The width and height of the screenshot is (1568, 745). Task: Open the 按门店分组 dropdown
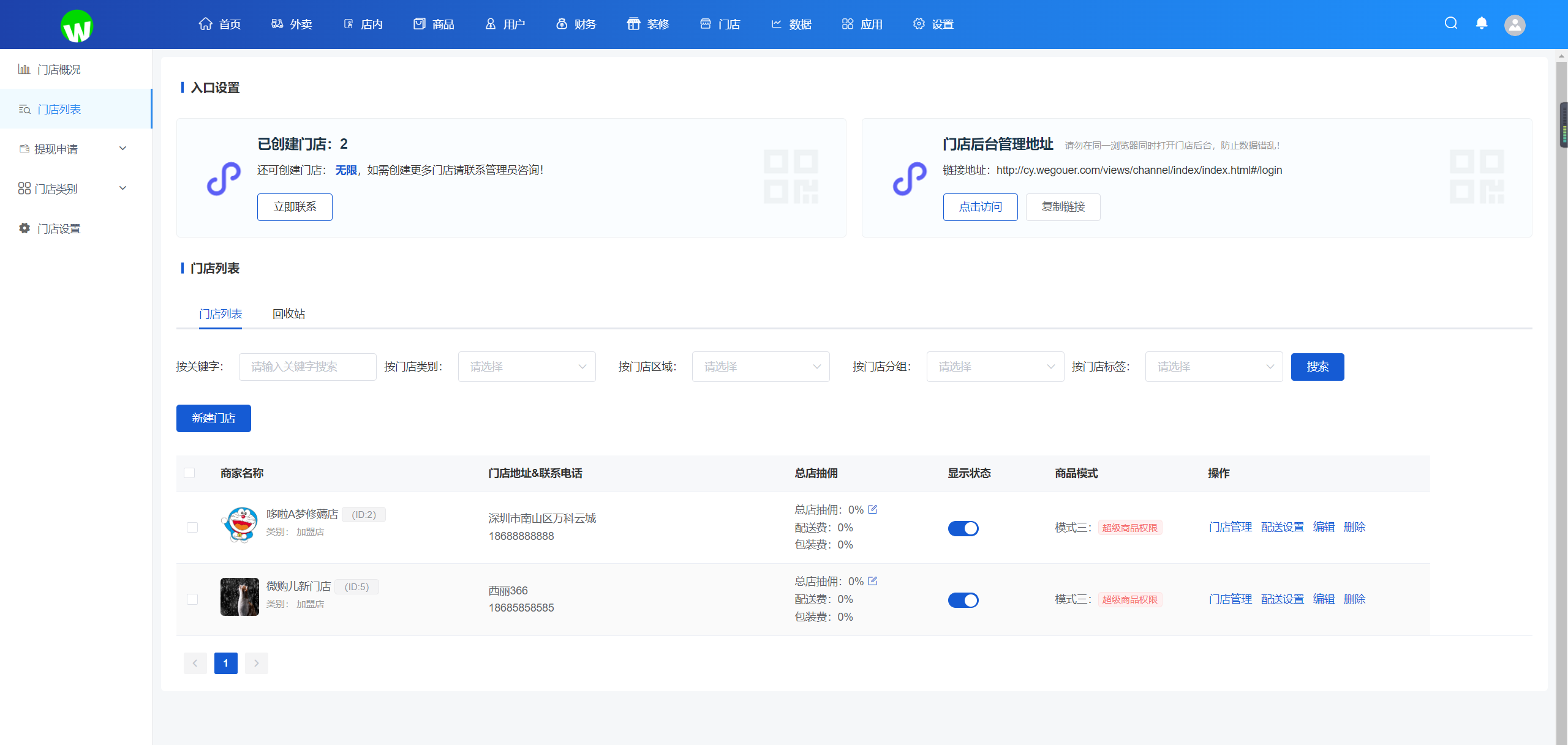tap(995, 367)
